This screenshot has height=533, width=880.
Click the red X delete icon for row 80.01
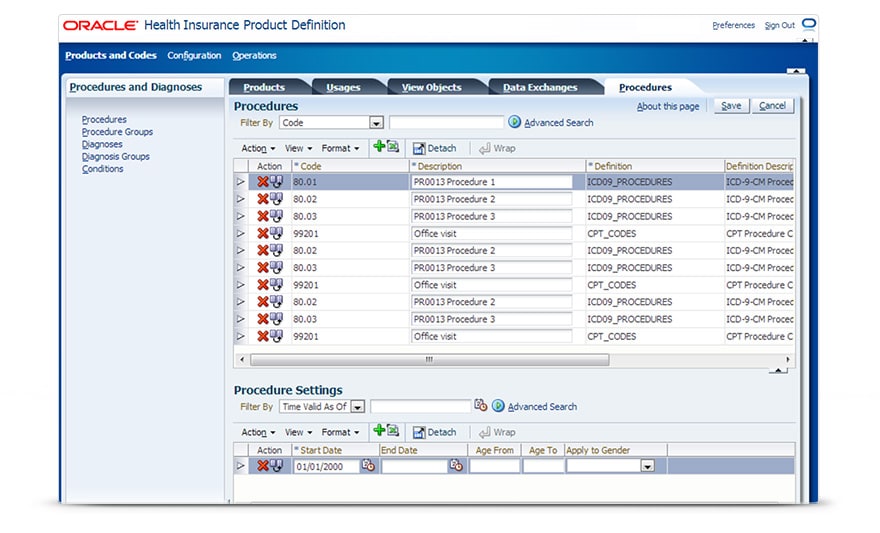pos(263,182)
